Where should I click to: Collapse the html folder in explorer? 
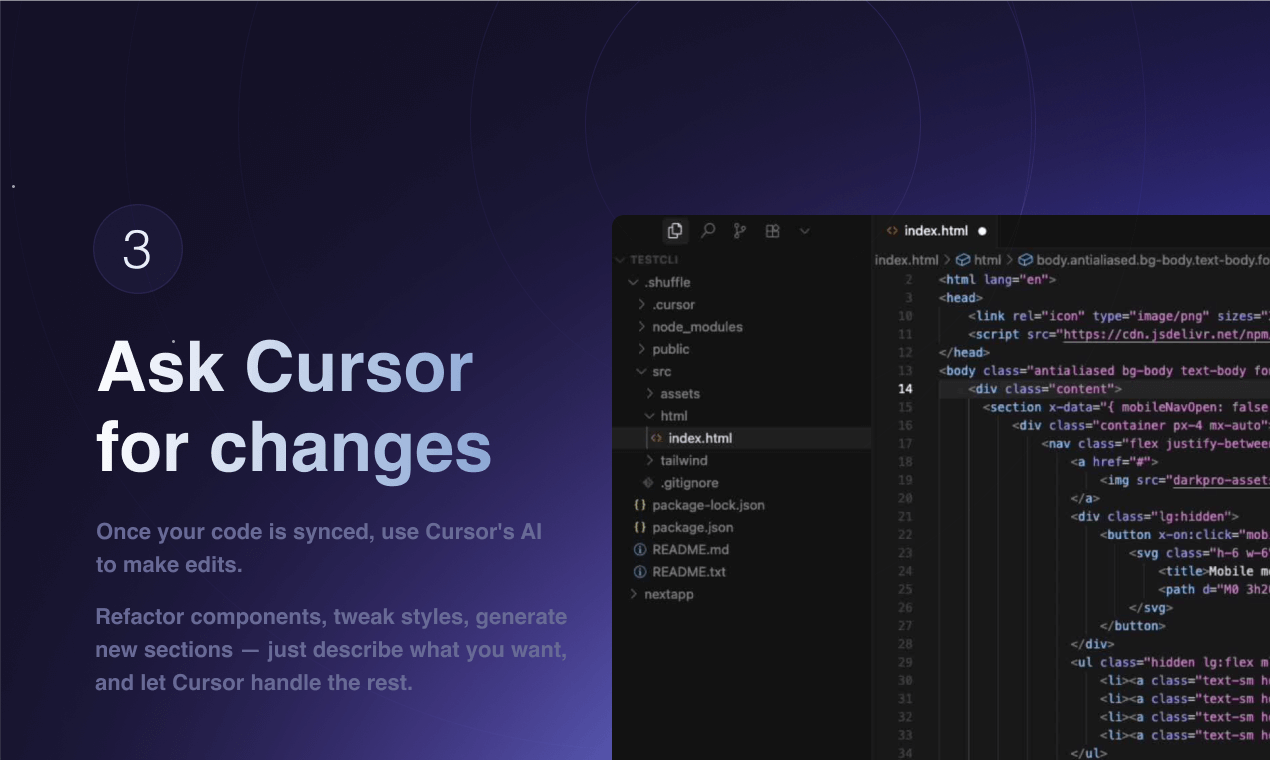pos(650,416)
